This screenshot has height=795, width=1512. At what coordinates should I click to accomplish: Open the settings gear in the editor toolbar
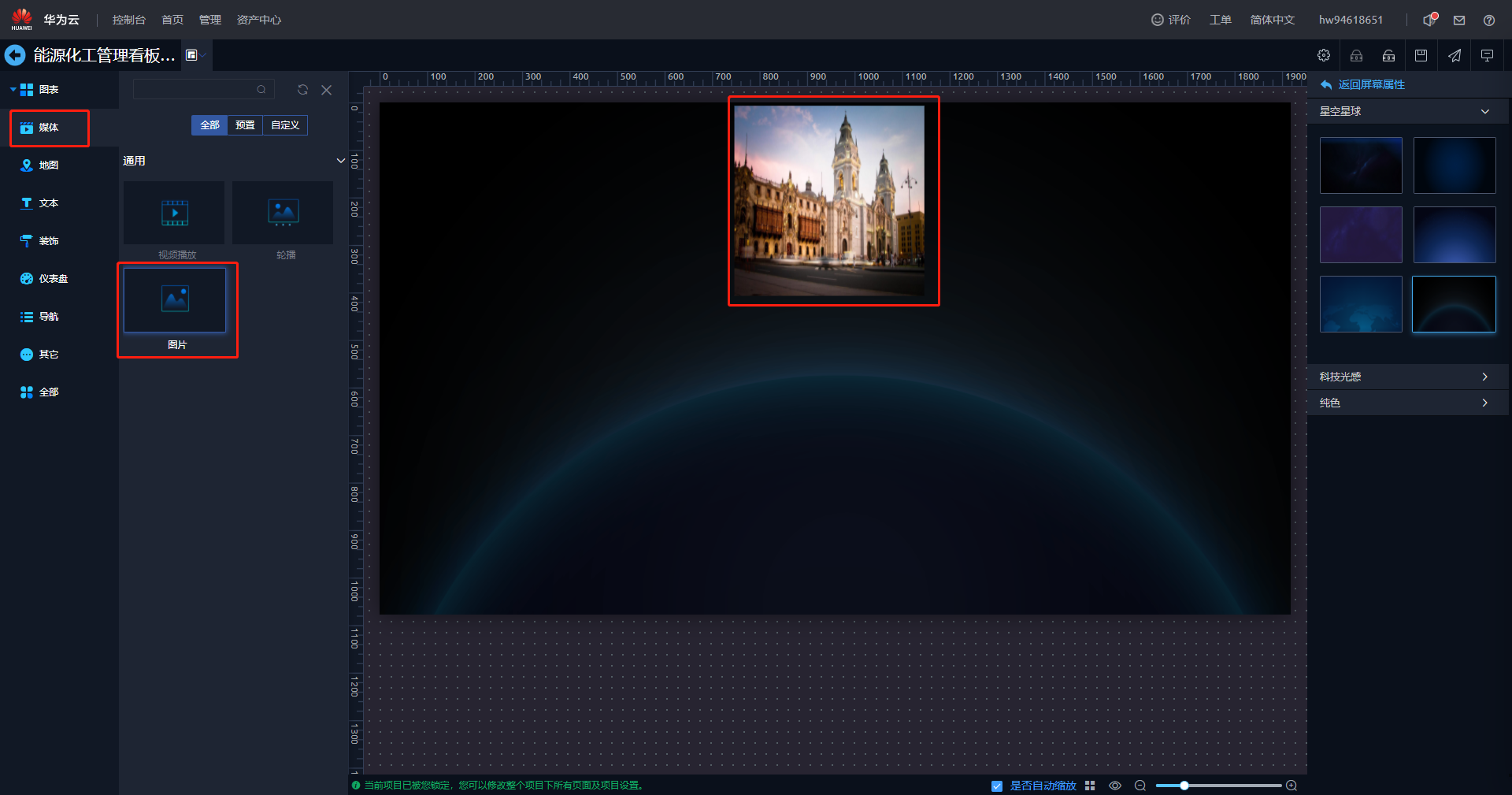coord(1324,55)
